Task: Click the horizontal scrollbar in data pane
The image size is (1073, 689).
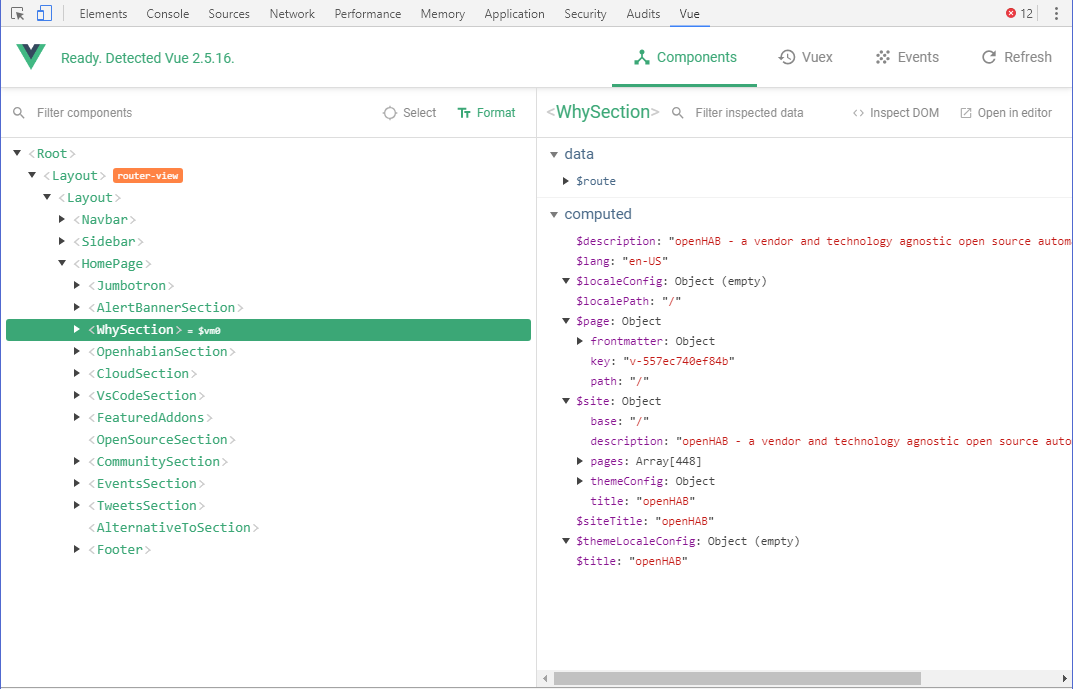Action: (x=737, y=678)
